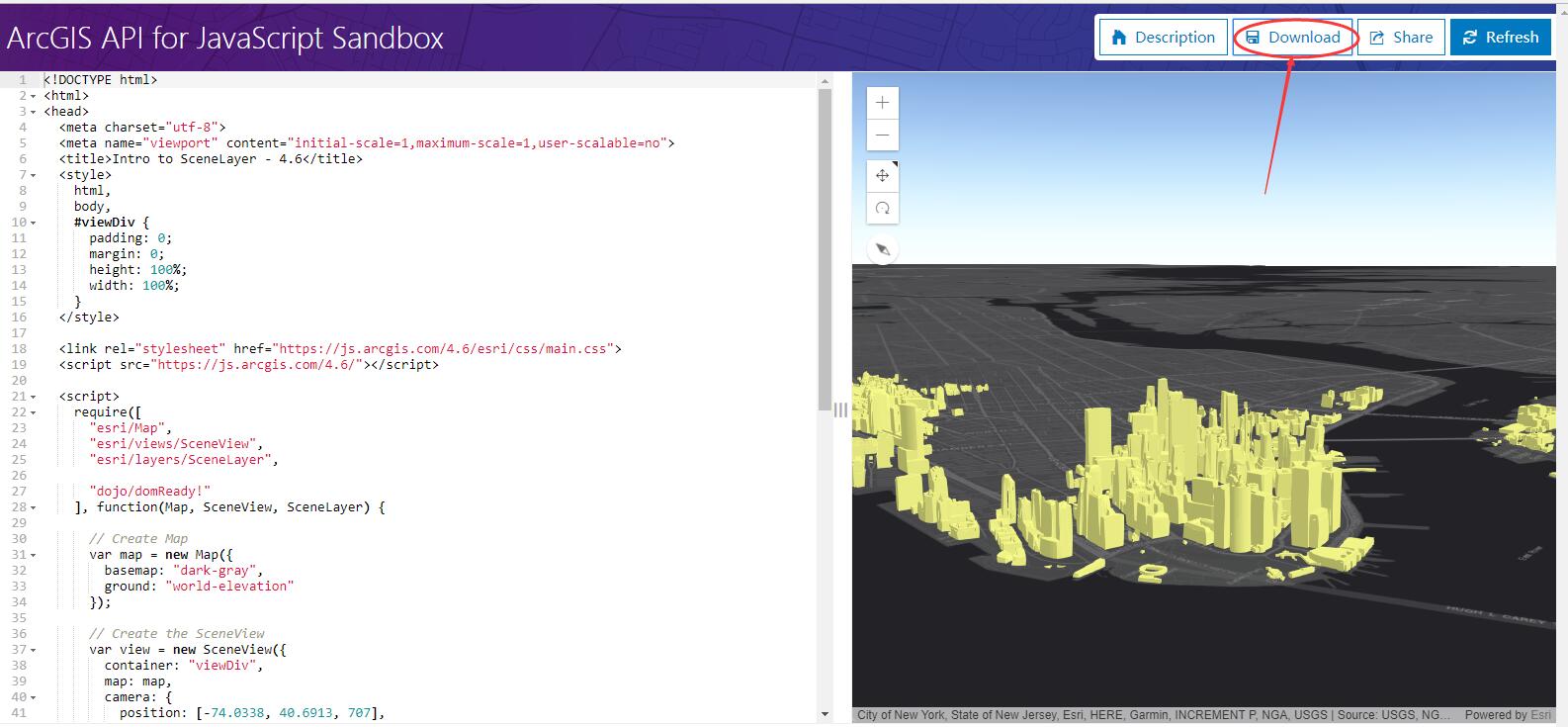Click the code editor scrollbar thumb
The image size is (1568, 727).
point(825,249)
